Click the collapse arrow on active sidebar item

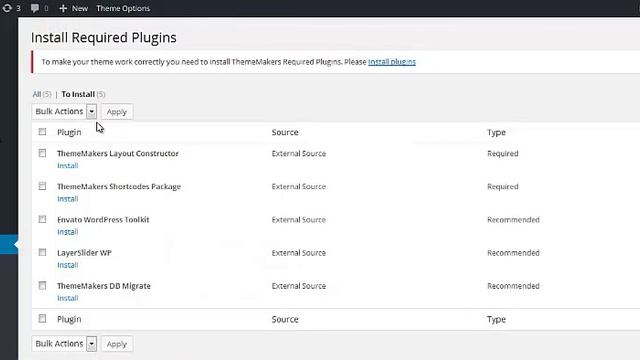(x=16, y=244)
